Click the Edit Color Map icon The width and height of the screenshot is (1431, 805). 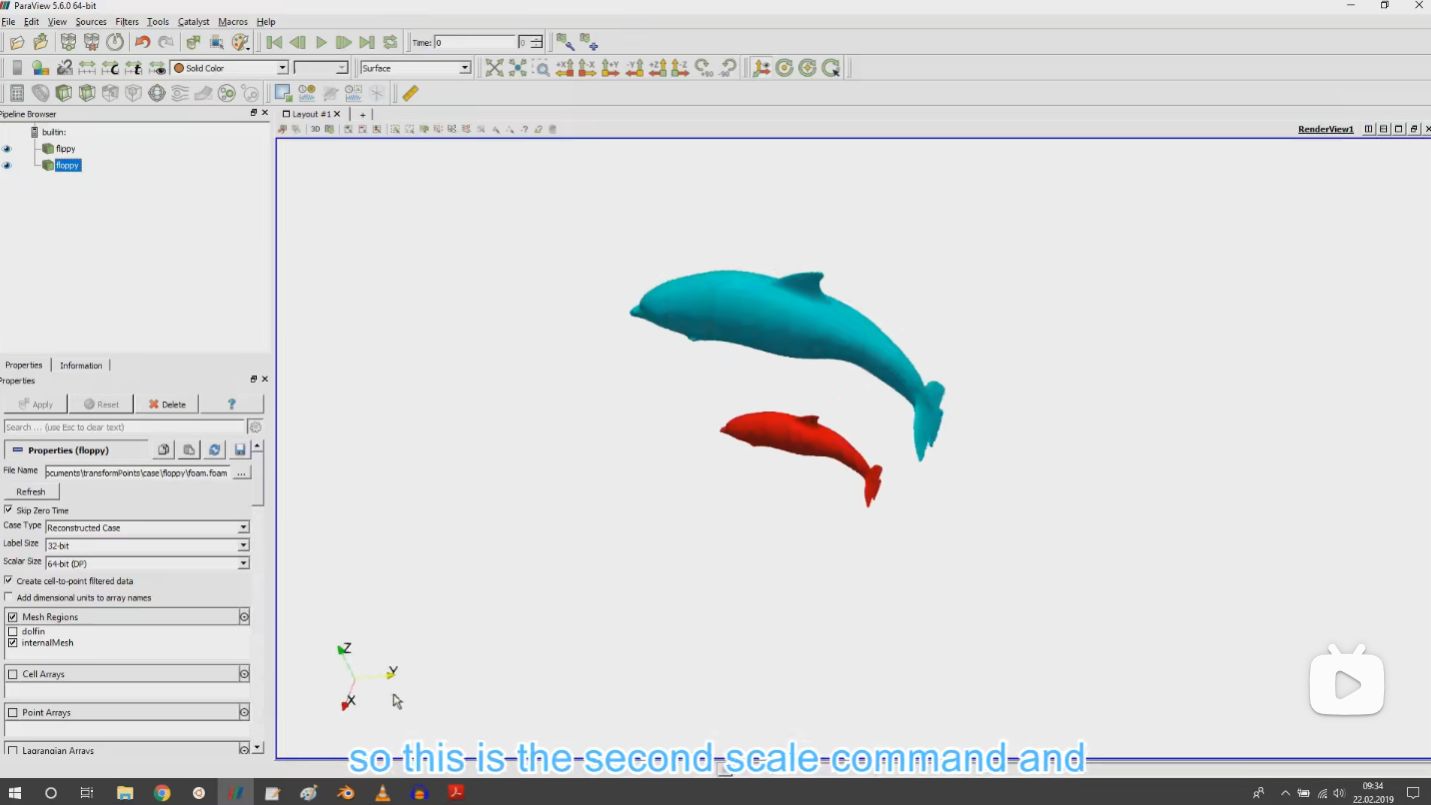(x=40, y=68)
